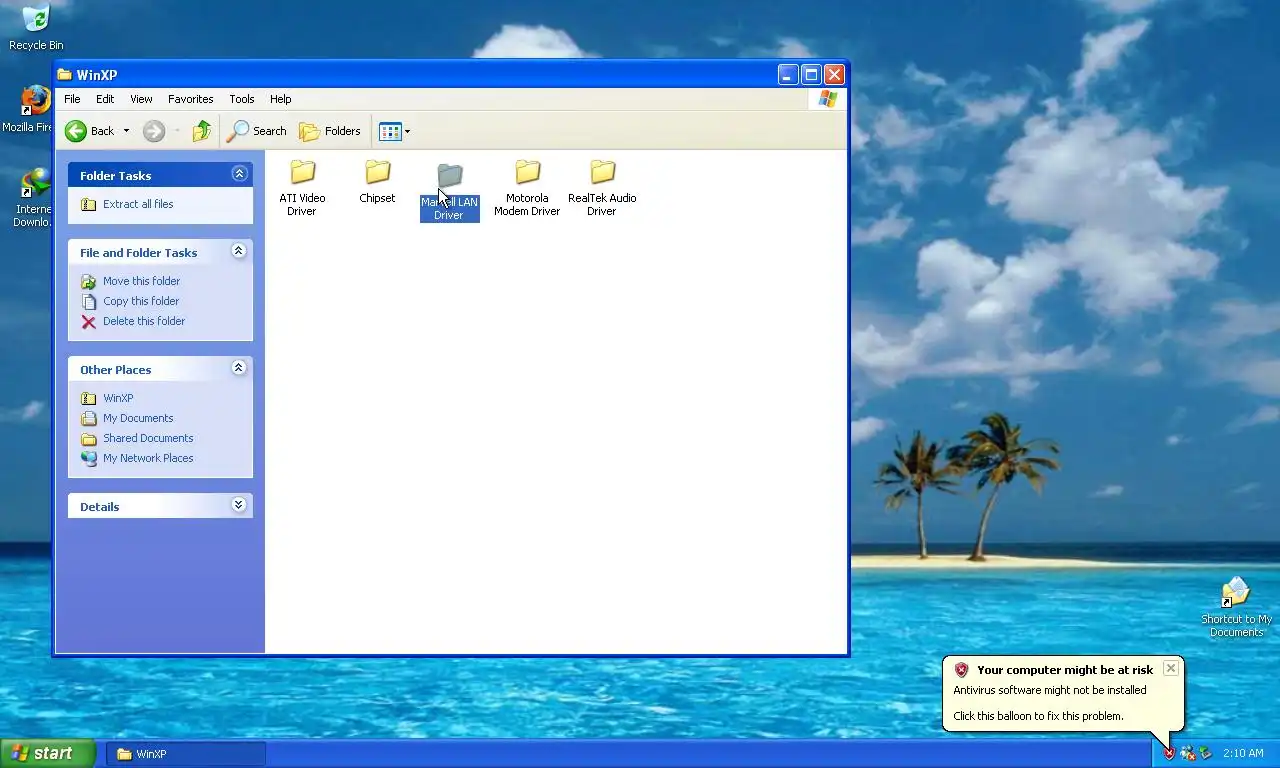Screen dimensions: 1280x768
Task: Click the red security shield tray icon
Action: 1169,754
